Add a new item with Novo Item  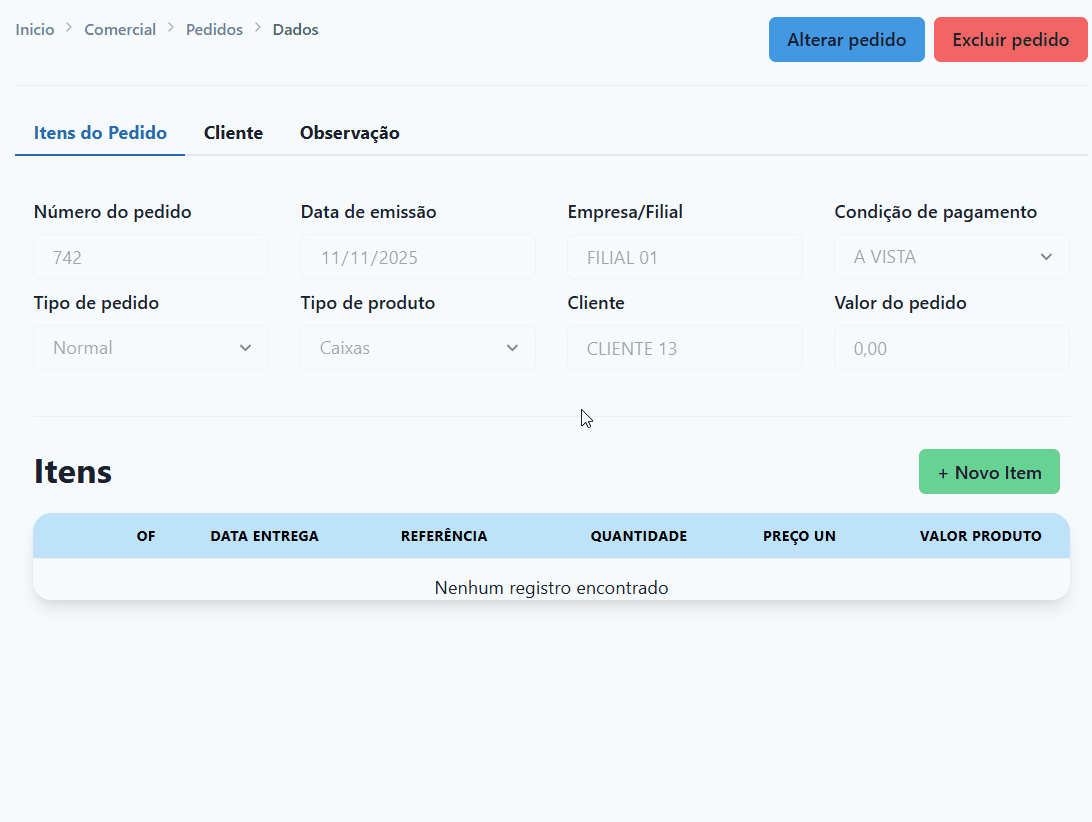[x=989, y=472]
